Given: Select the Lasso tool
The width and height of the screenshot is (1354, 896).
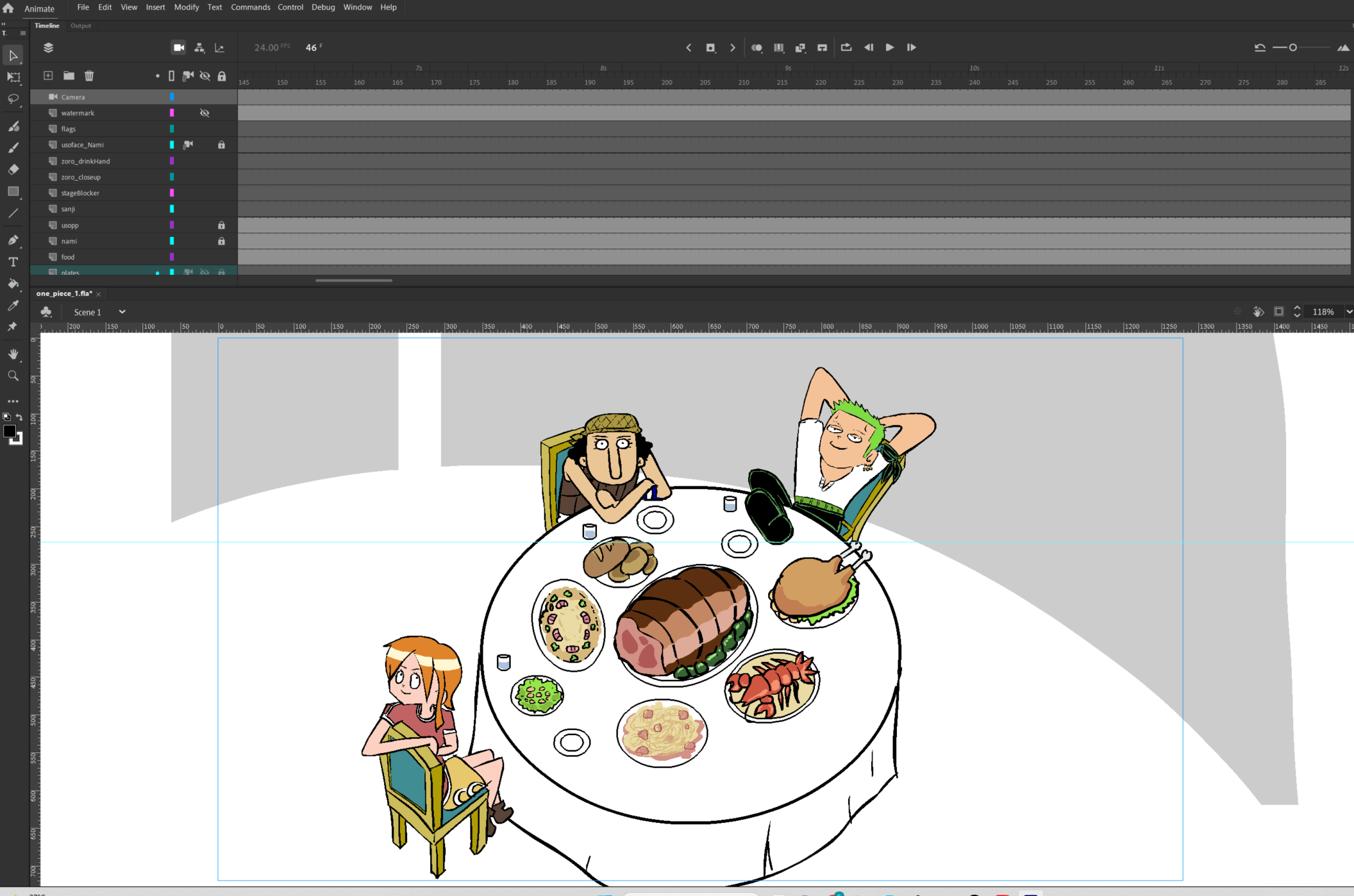Looking at the screenshot, I should tap(13, 99).
